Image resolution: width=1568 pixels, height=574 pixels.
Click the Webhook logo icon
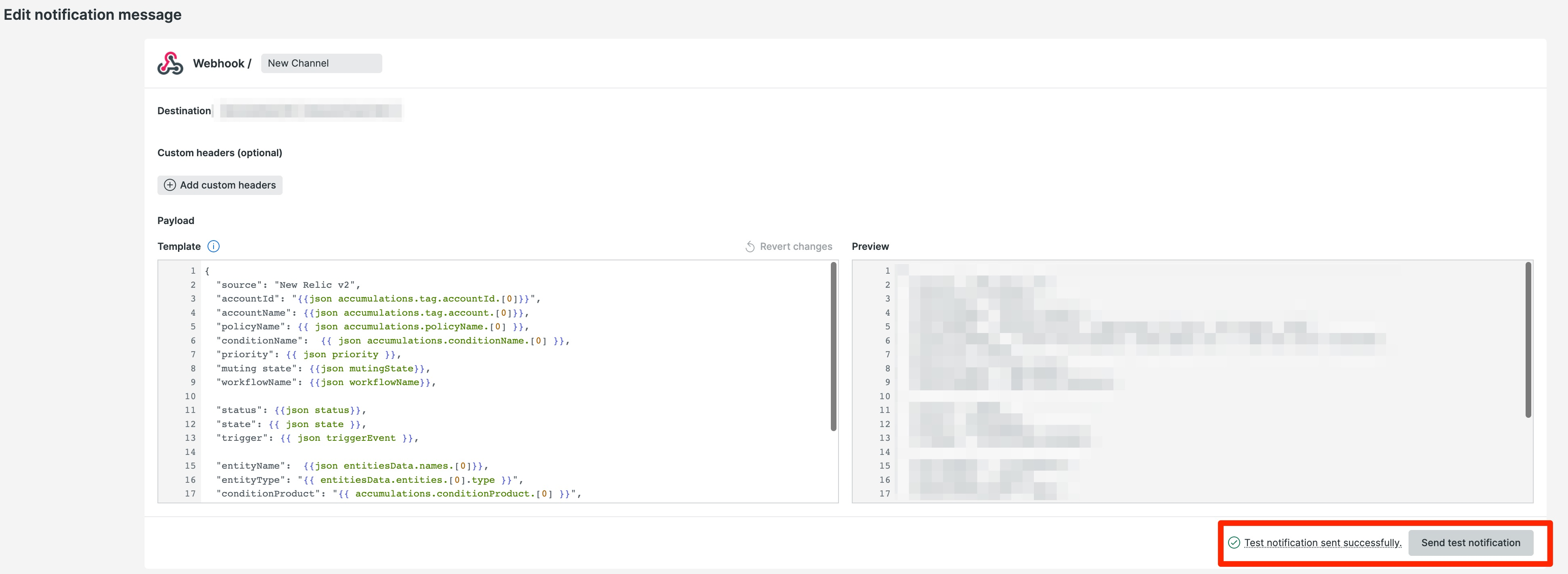pyautogui.click(x=170, y=63)
